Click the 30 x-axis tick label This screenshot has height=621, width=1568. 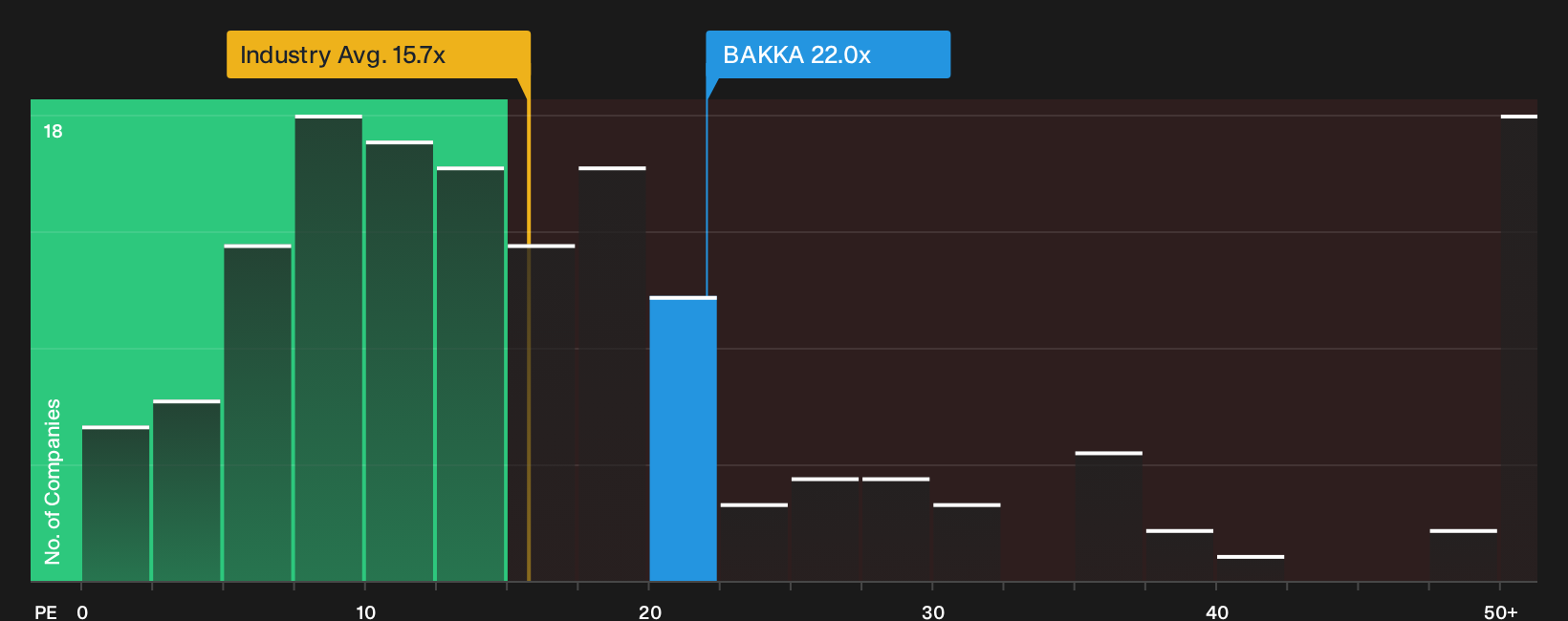coord(933,612)
